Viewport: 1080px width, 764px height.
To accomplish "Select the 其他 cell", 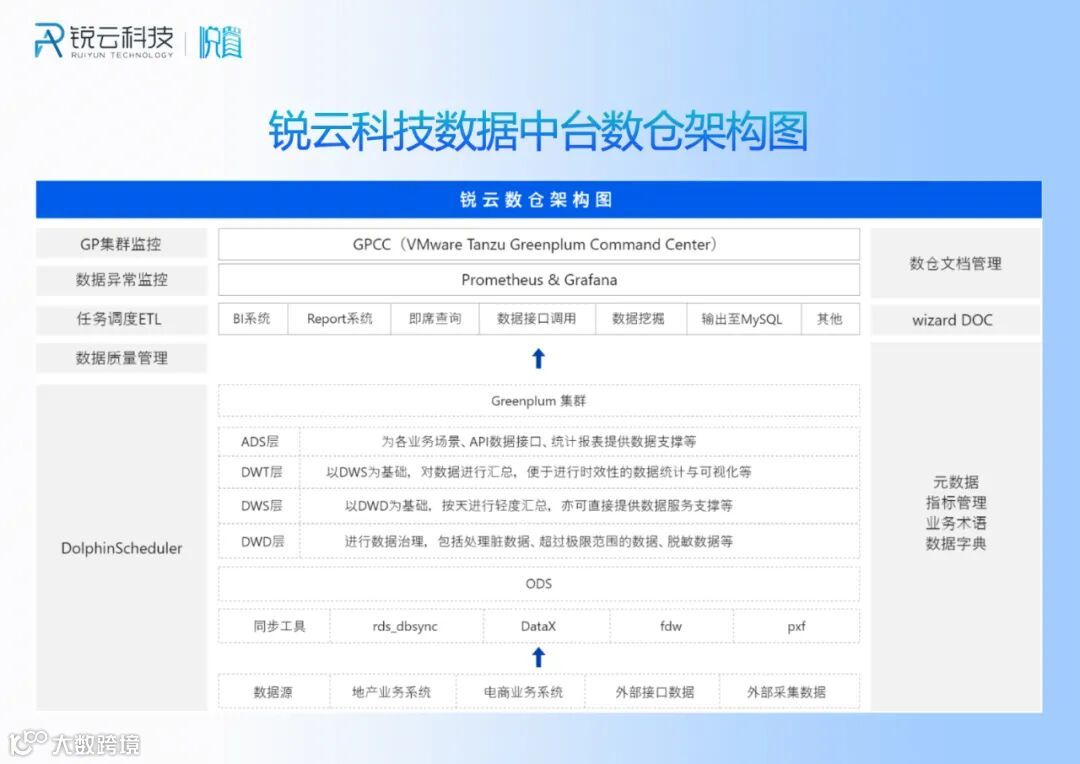I will pos(829,319).
